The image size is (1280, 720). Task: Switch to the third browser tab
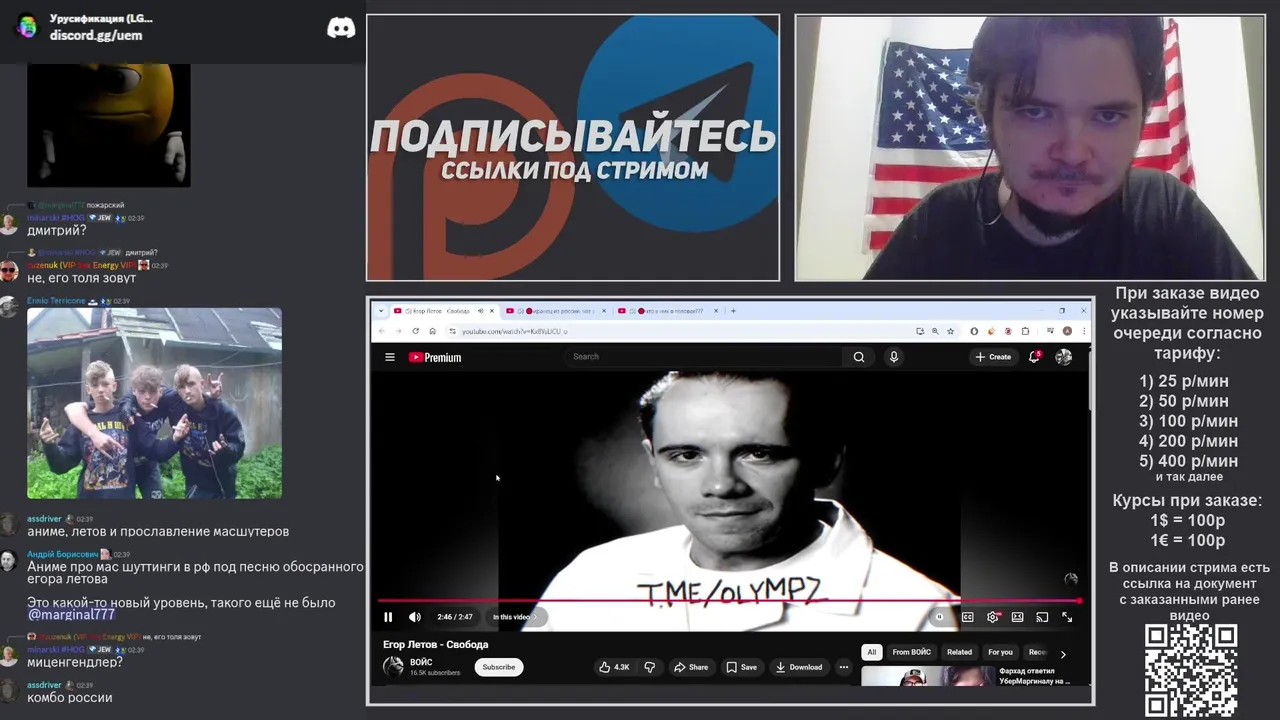(x=669, y=311)
